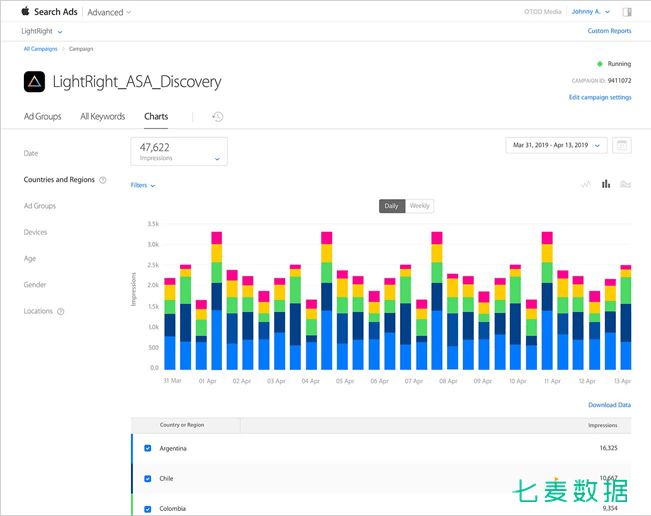Click Edit campaign settings link
Screen dimensions: 651x516
point(600,97)
